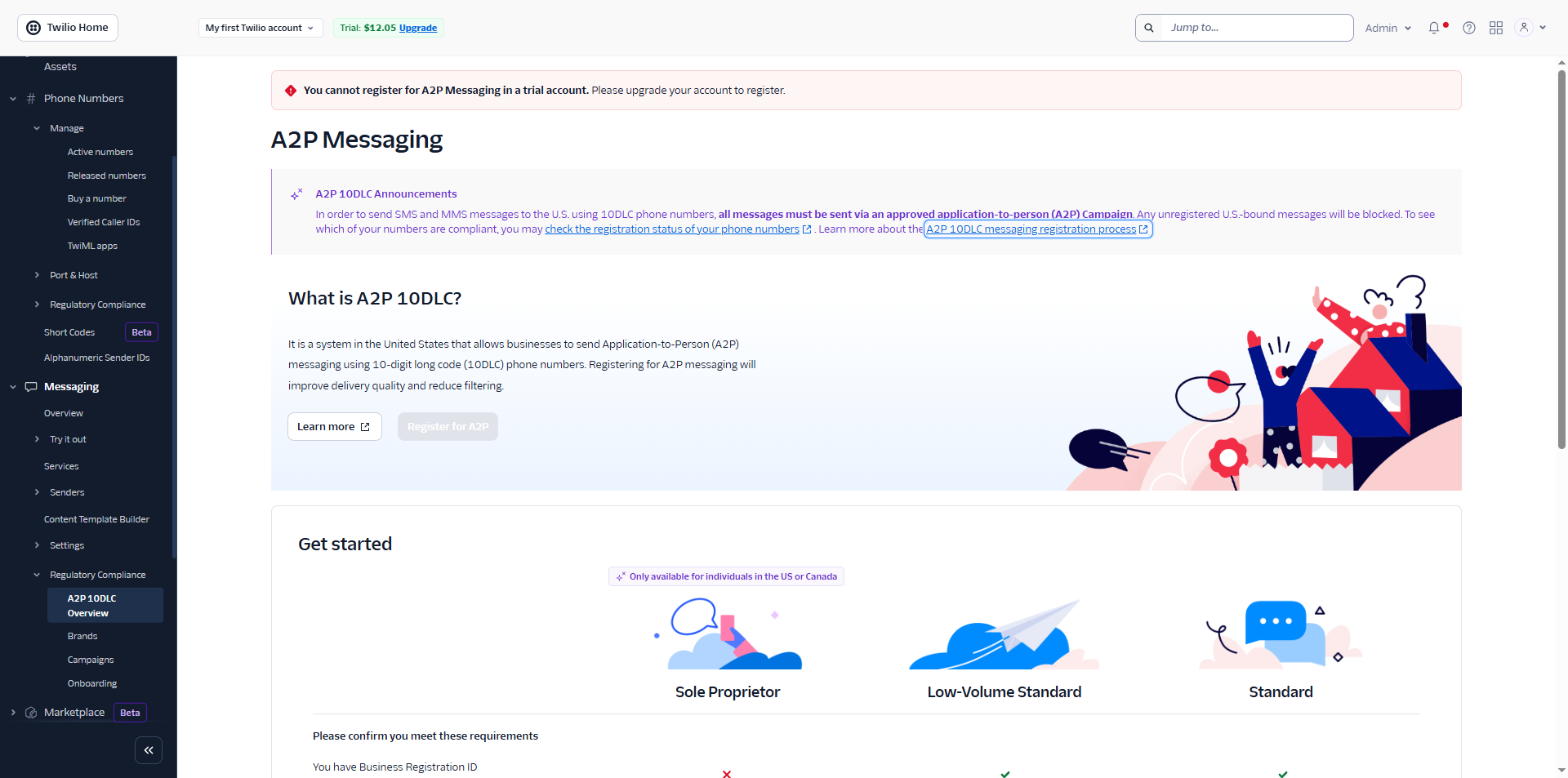Collapse the Messaging section chevron

[x=13, y=387]
